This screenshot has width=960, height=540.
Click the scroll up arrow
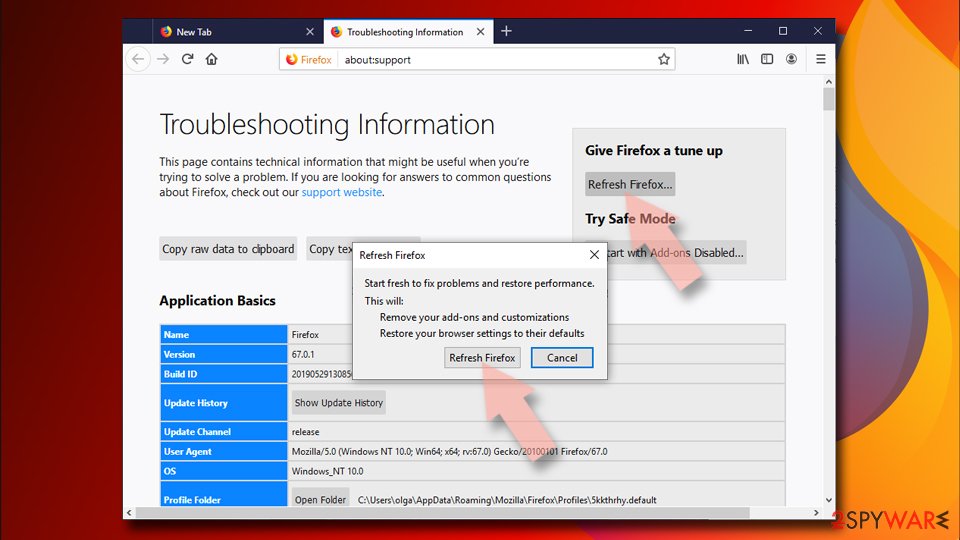[x=828, y=81]
